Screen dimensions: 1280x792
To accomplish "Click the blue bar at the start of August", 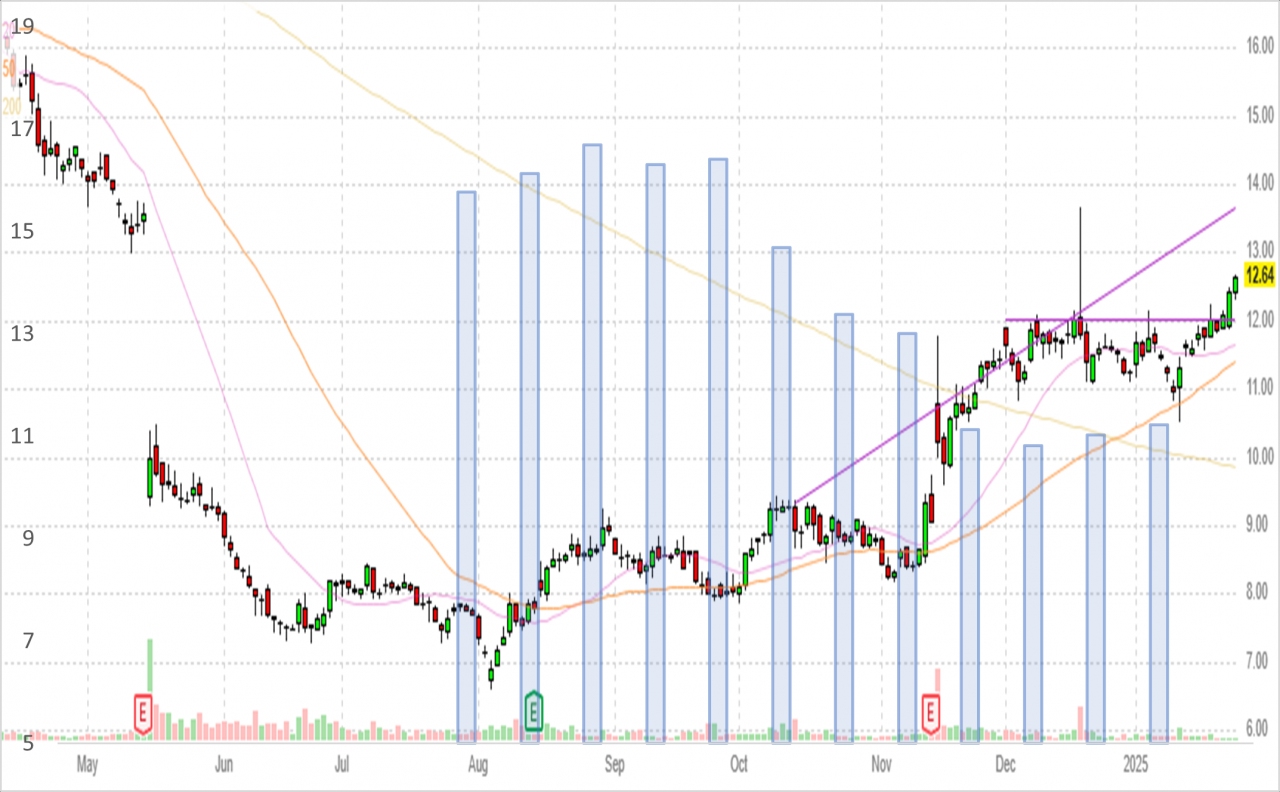I will coord(466,467).
